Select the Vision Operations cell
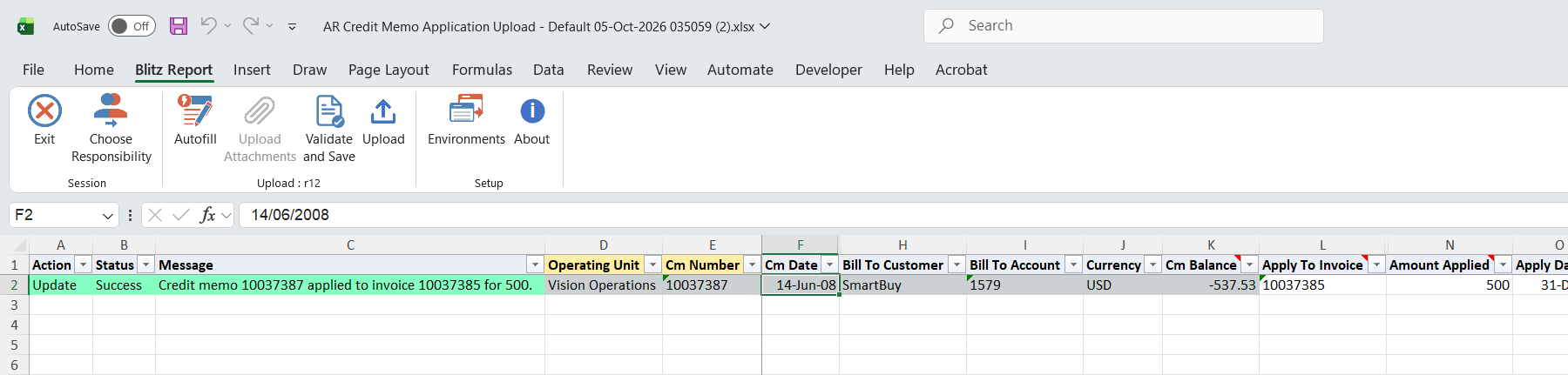 coord(604,285)
